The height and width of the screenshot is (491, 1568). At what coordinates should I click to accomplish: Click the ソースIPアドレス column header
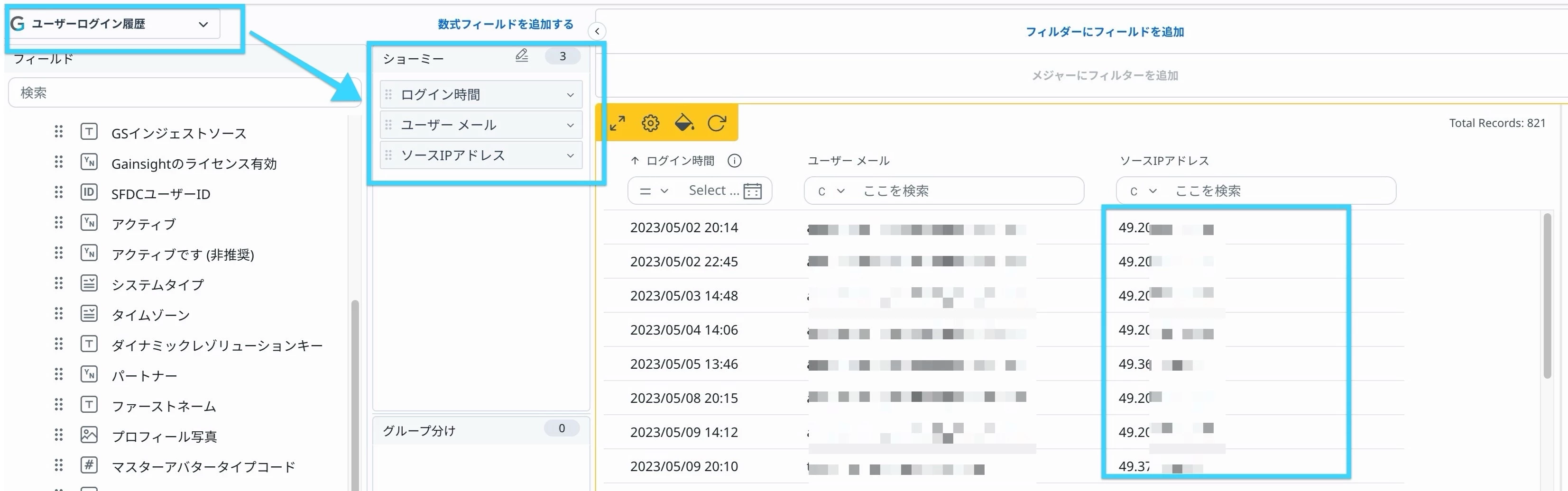1164,161
